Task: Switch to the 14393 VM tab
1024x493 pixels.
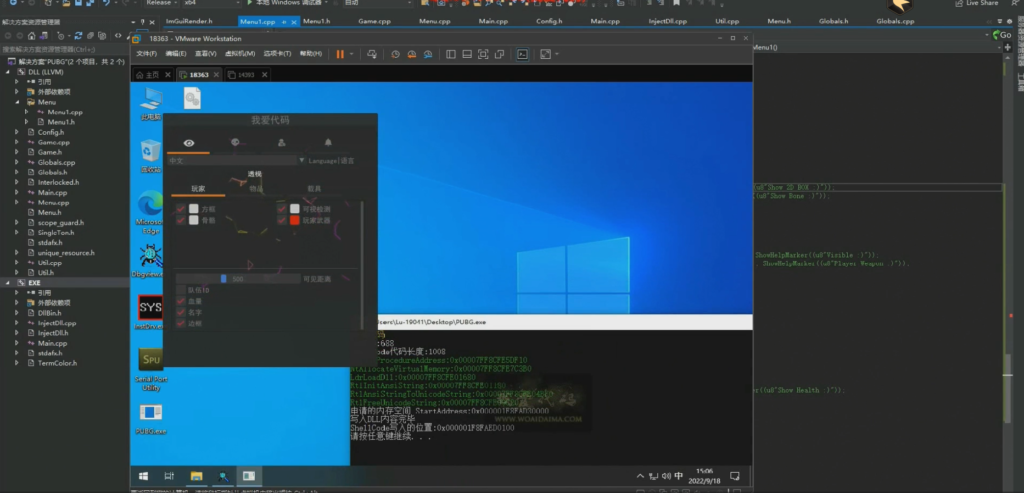Action: pyautogui.click(x=246, y=75)
